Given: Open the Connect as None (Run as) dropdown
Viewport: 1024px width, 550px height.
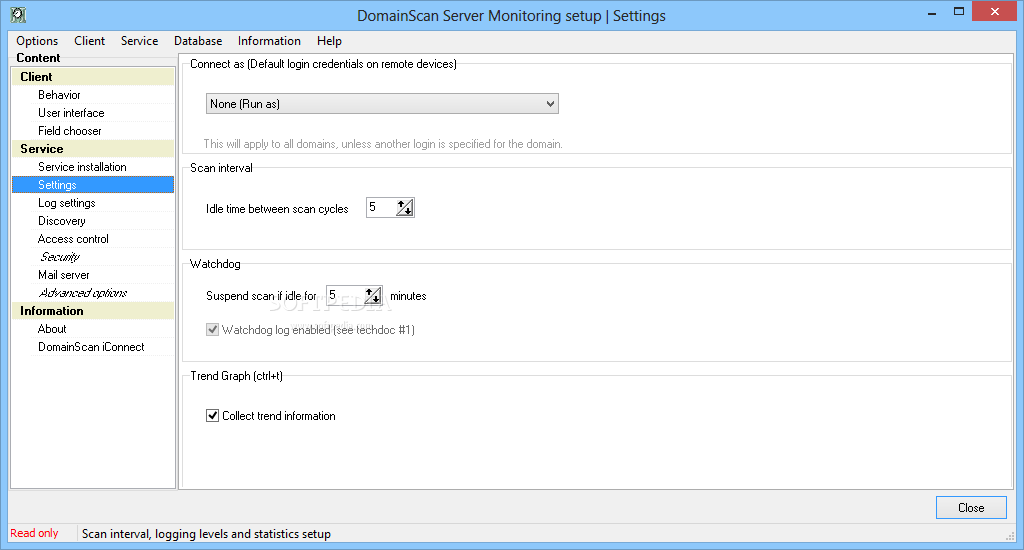Looking at the screenshot, I should 382,104.
